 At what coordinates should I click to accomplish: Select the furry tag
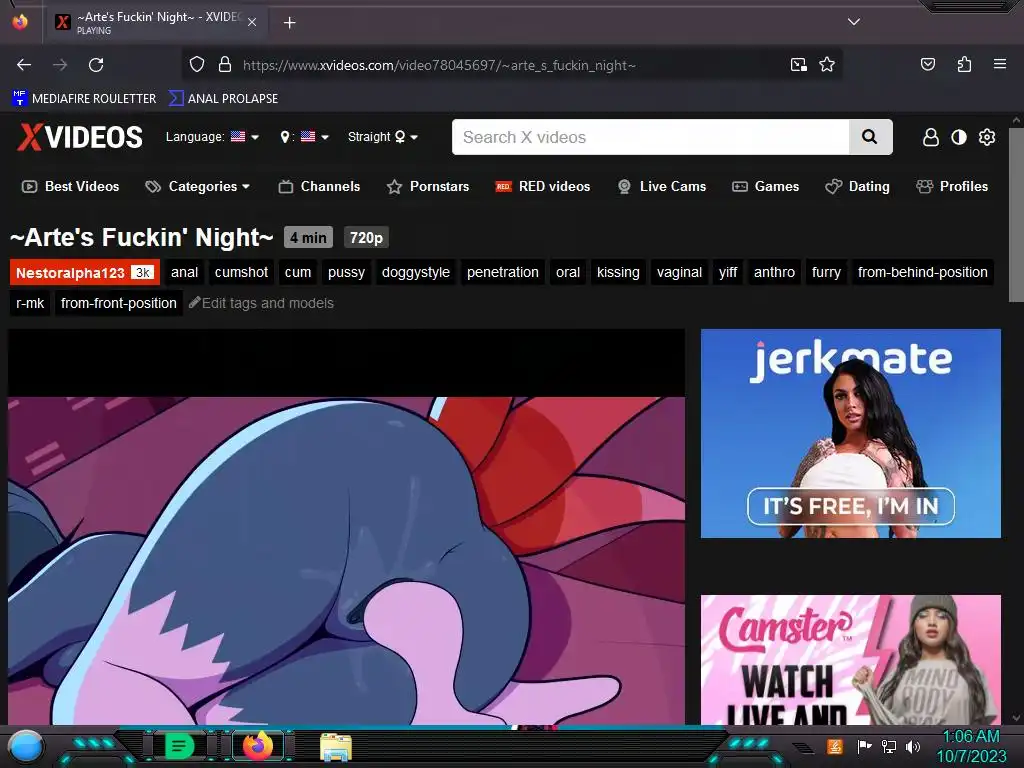(826, 272)
